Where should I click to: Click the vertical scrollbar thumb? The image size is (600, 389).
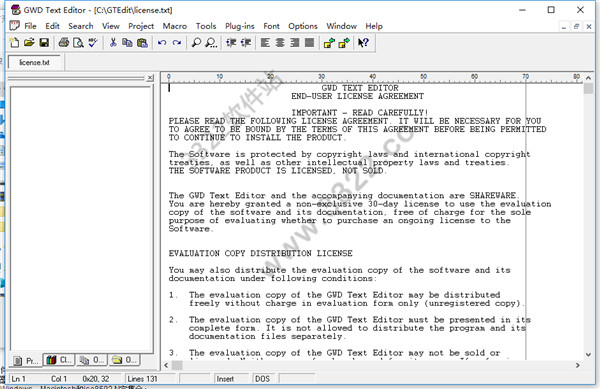pos(588,88)
